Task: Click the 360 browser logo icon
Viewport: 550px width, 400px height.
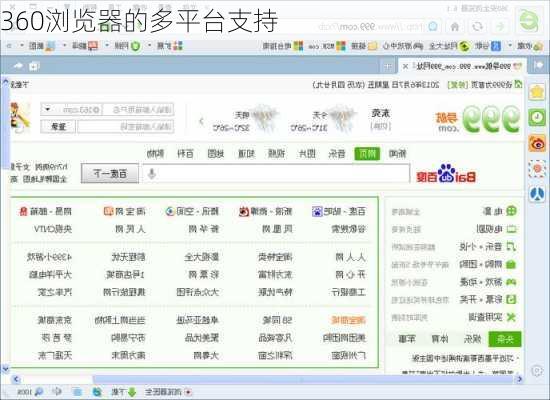Action: pos(529,22)
